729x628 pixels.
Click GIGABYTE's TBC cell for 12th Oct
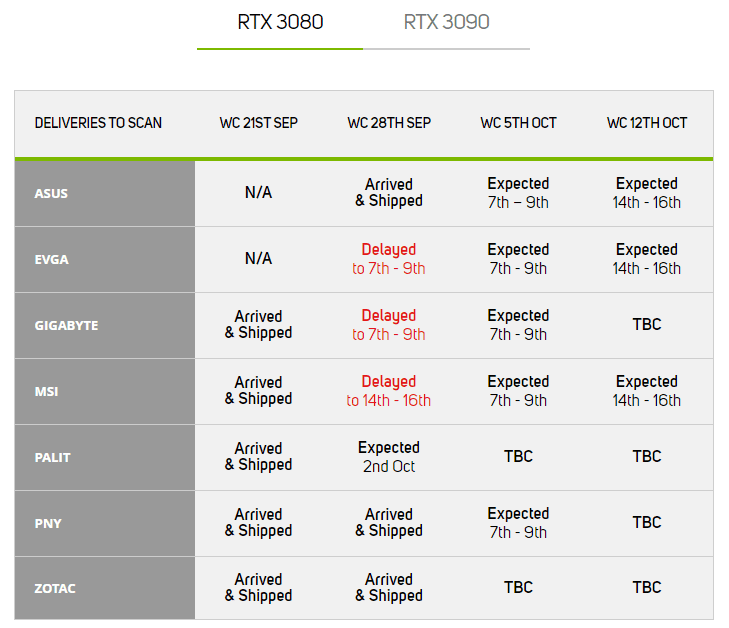click(647, 325)
